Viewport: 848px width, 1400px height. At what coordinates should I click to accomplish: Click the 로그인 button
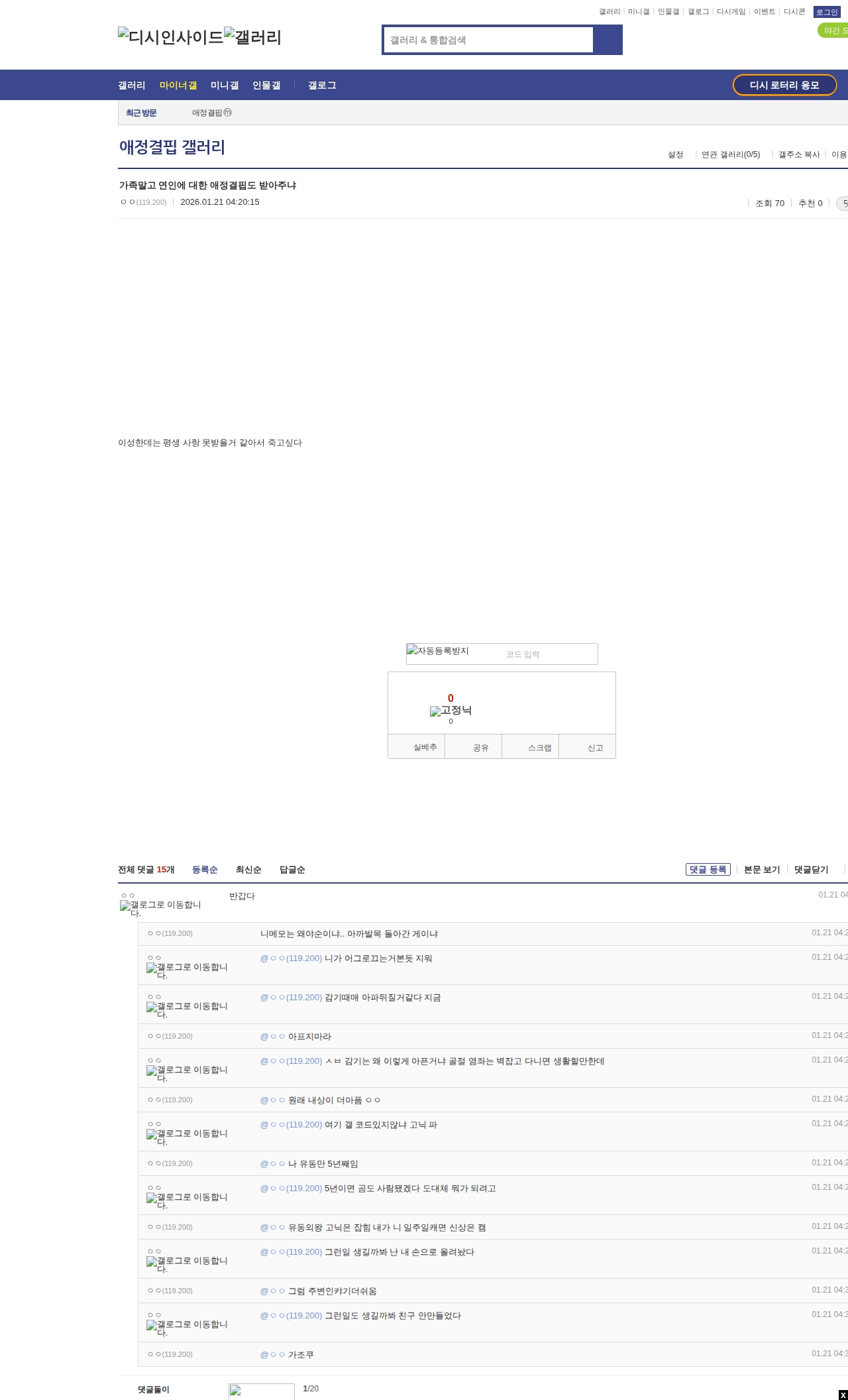click(827, 12)
